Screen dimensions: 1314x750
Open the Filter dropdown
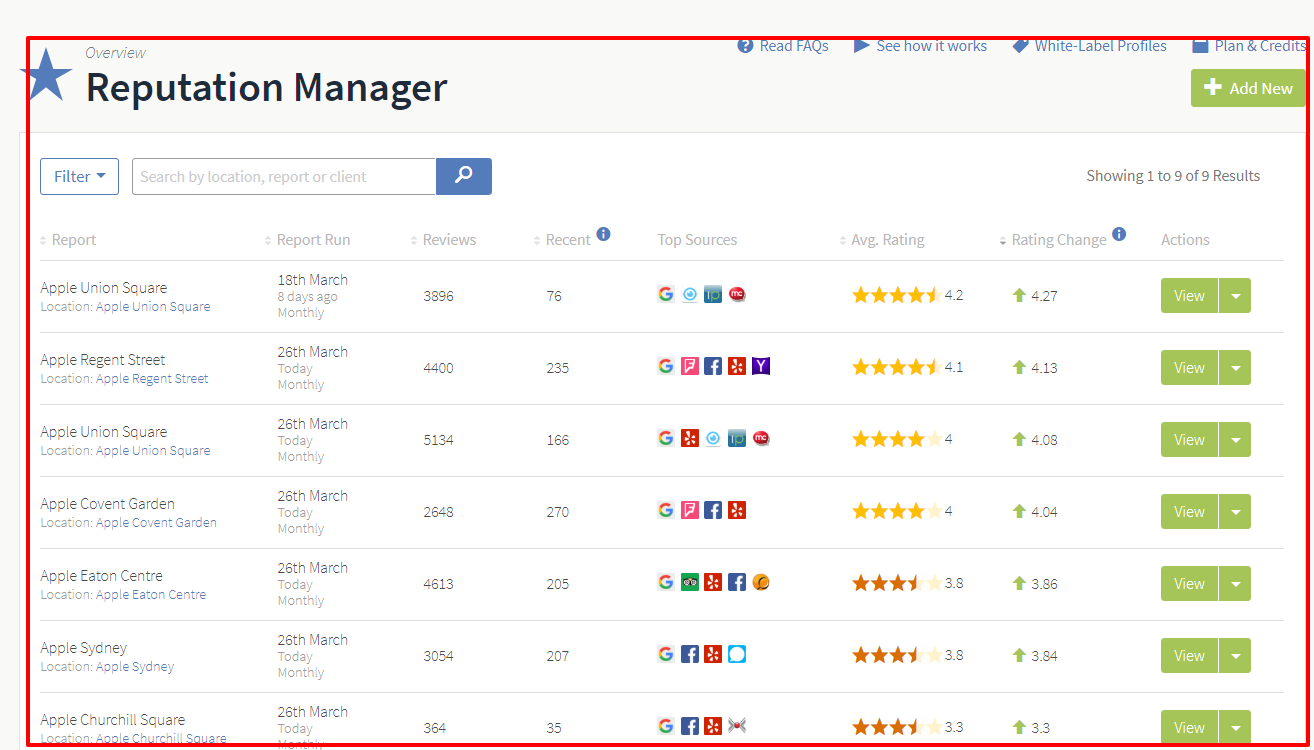79,176
